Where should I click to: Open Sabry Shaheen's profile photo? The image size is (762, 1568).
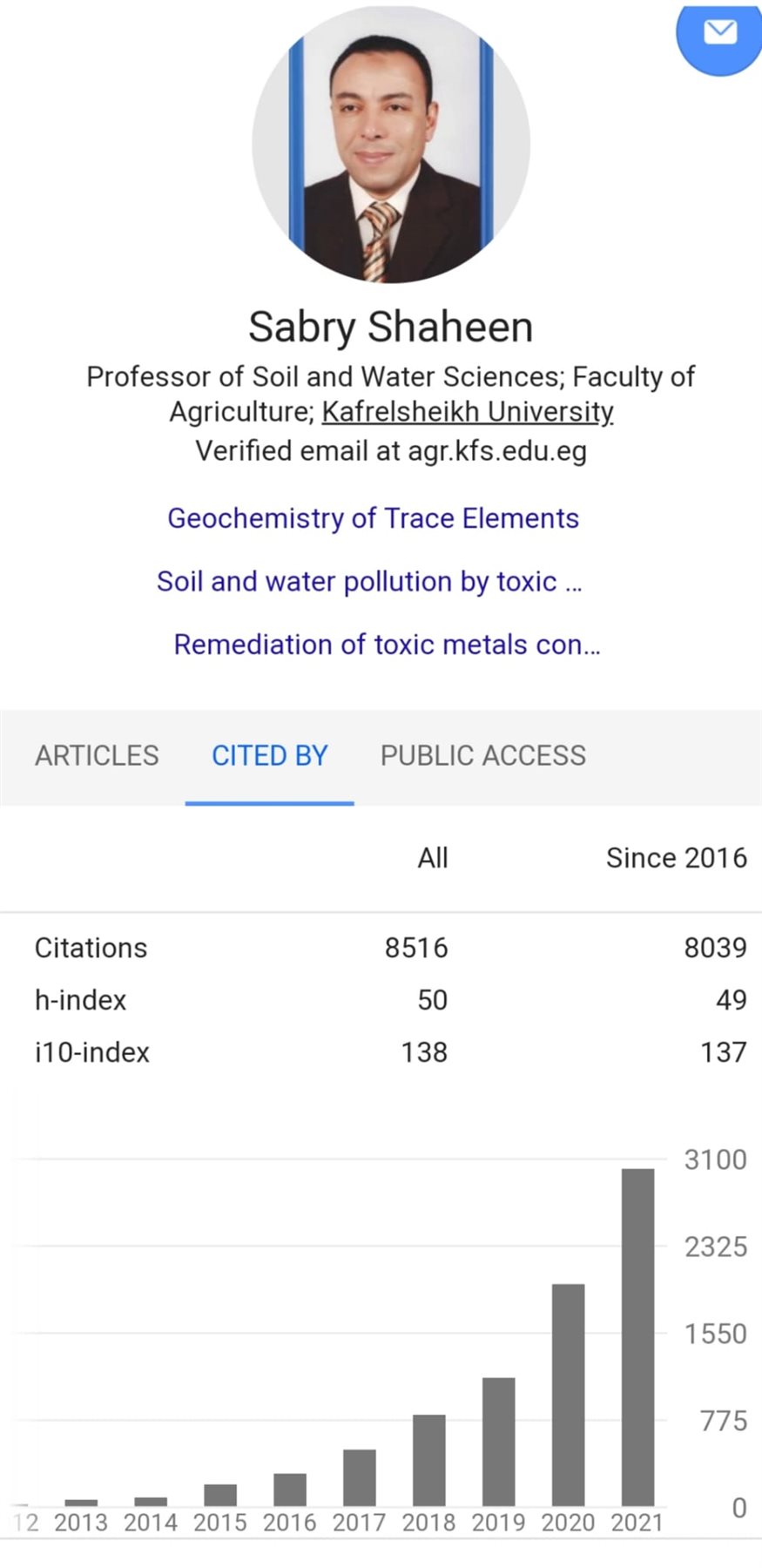(x=391, y=145)
